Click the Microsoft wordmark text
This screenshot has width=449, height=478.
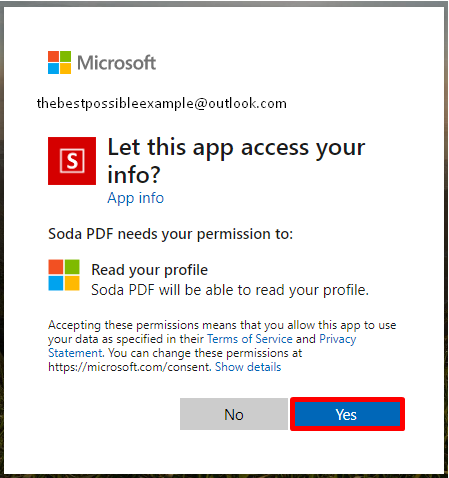(x=117, y=62)
